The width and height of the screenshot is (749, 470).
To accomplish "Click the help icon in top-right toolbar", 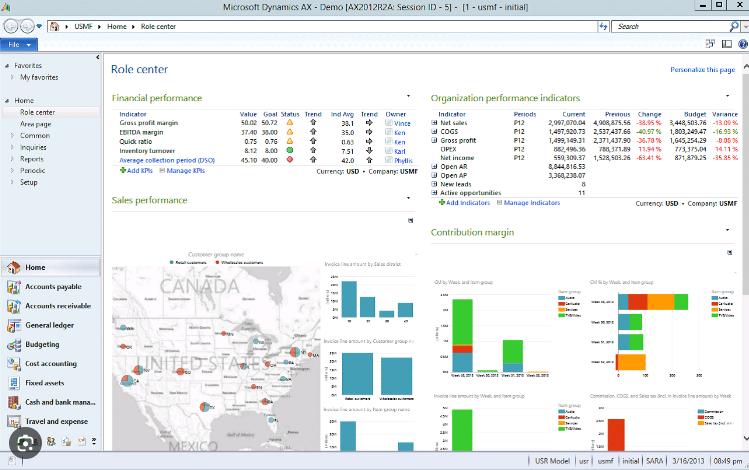I will click(x=743, y=44).
